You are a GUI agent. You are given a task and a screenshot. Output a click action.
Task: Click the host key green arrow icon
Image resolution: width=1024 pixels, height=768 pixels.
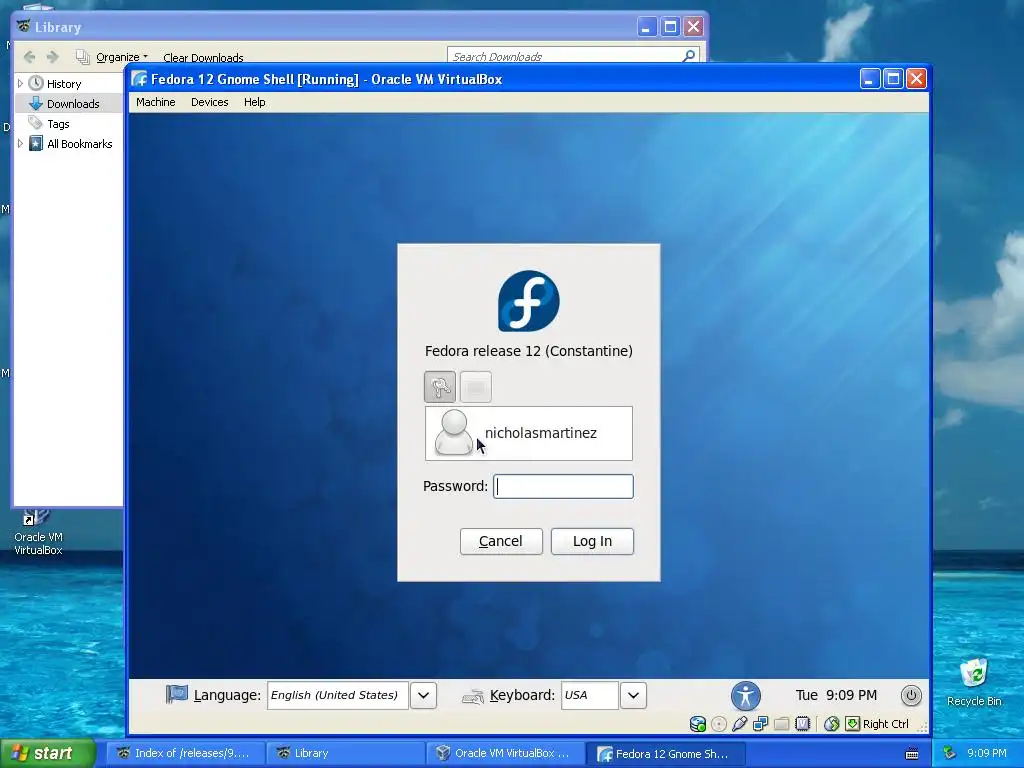point(852,724)
